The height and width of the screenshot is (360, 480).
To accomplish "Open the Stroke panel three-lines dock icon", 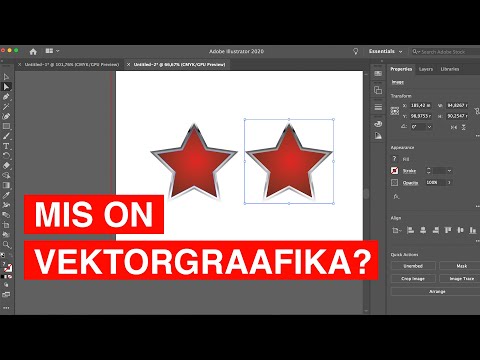I will pyautogui.click(x=378, y=107).
